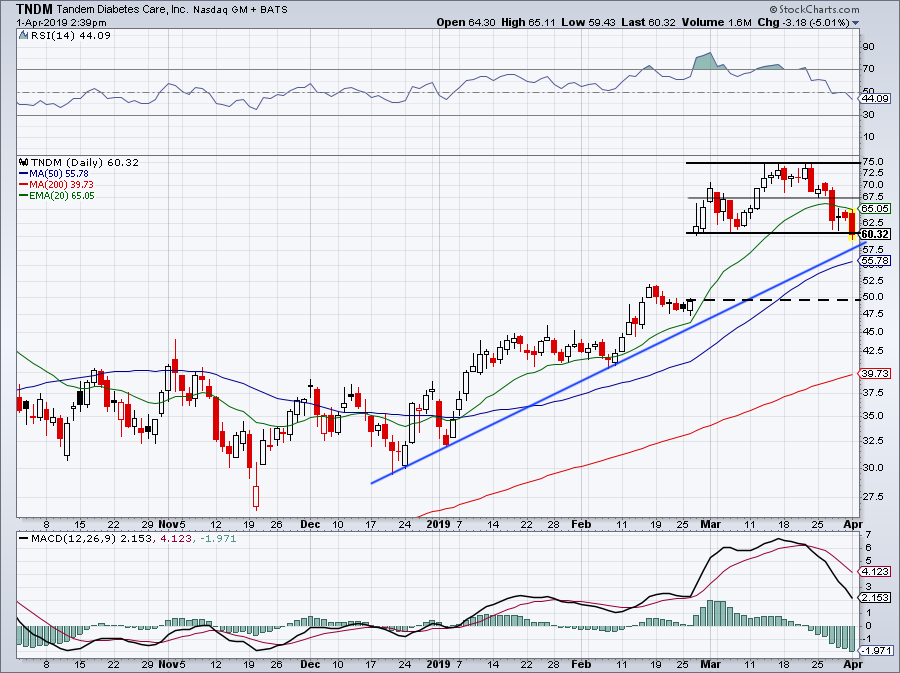Image resolution: width=900 pixels, height=673 pixels.
Task: Click the 39.73 red moving average tag
Action: click(874, 374)
